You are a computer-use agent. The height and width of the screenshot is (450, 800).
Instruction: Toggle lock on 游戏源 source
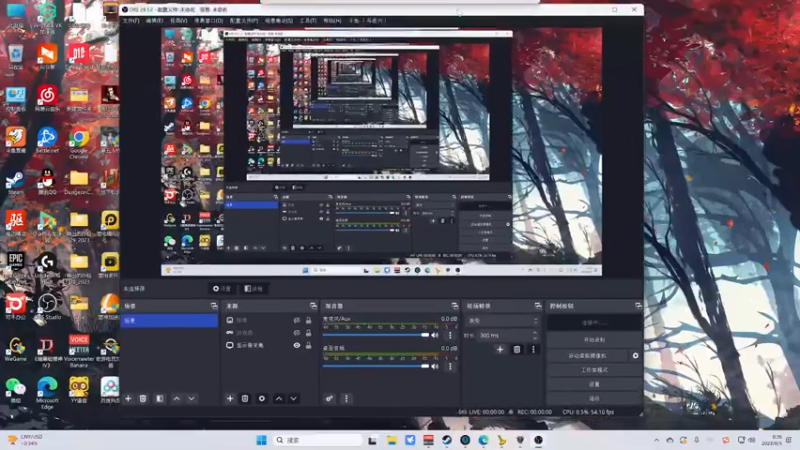click(x=308, y=333)
